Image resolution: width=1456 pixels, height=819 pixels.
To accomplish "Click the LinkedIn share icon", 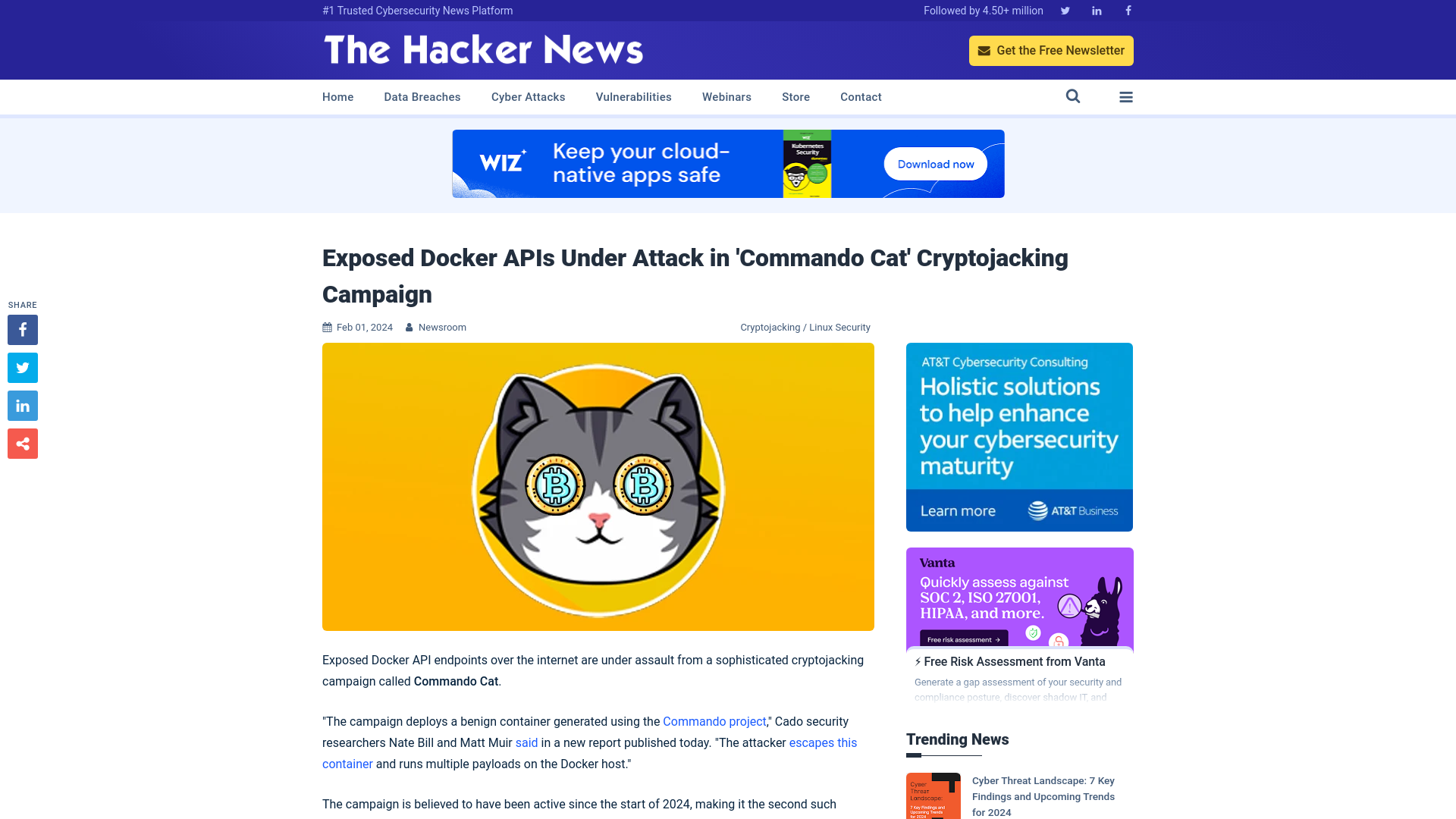I will coord(22,405).
